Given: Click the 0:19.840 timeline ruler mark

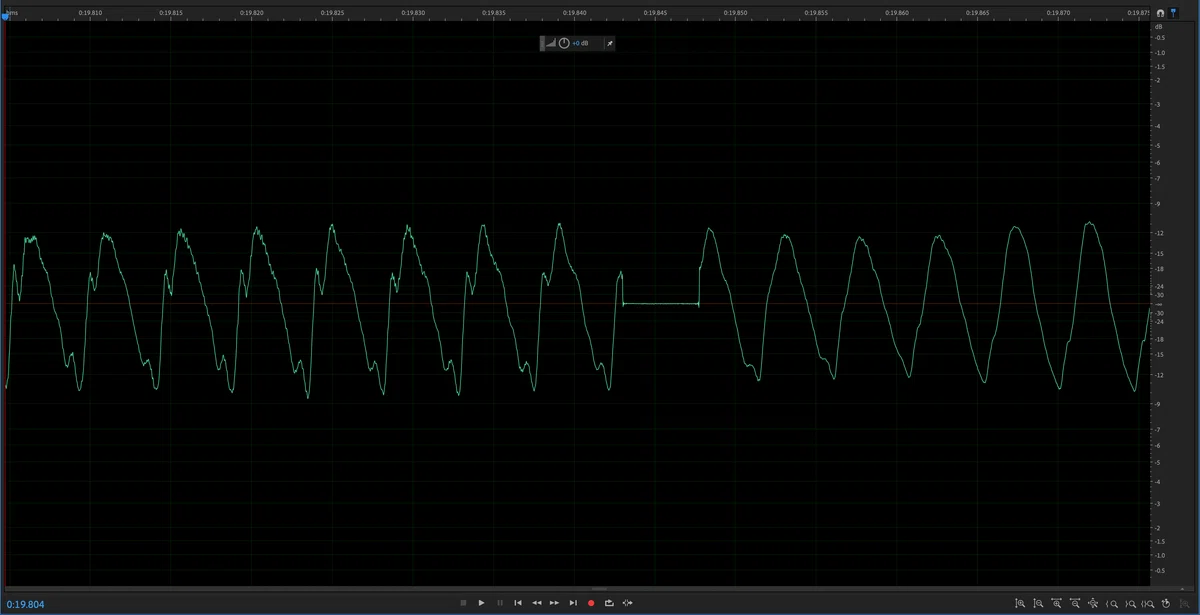Looking at the screenshot, I should 575,14.
